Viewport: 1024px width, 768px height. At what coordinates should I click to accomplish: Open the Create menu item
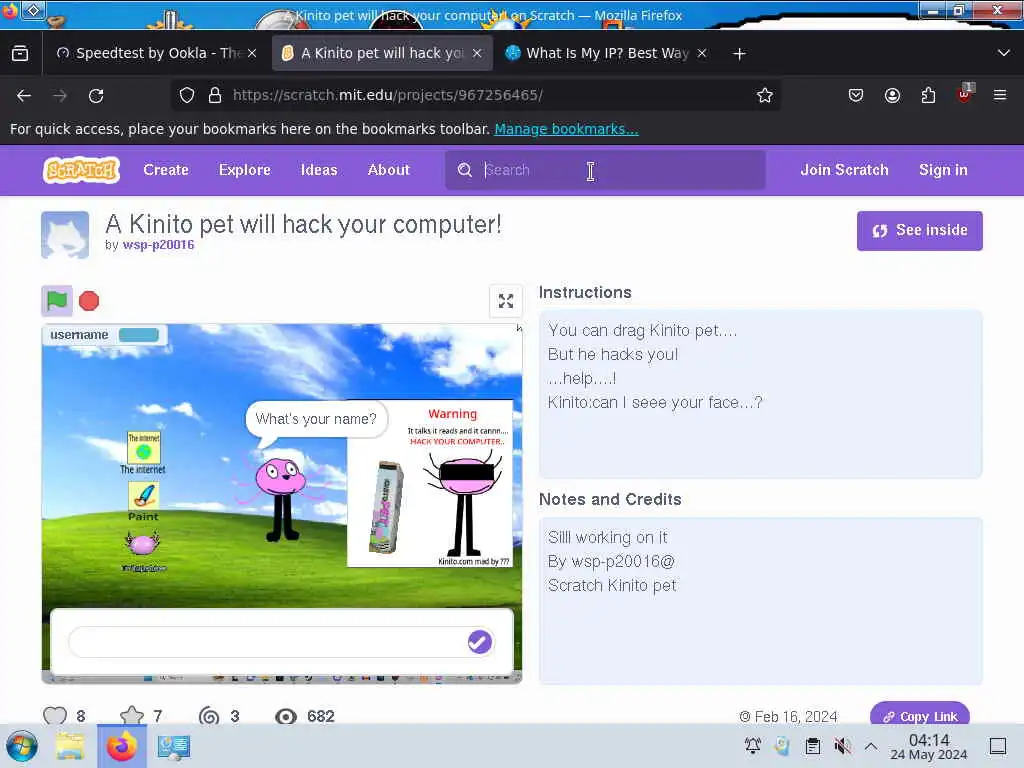click(x=166, y=170)
